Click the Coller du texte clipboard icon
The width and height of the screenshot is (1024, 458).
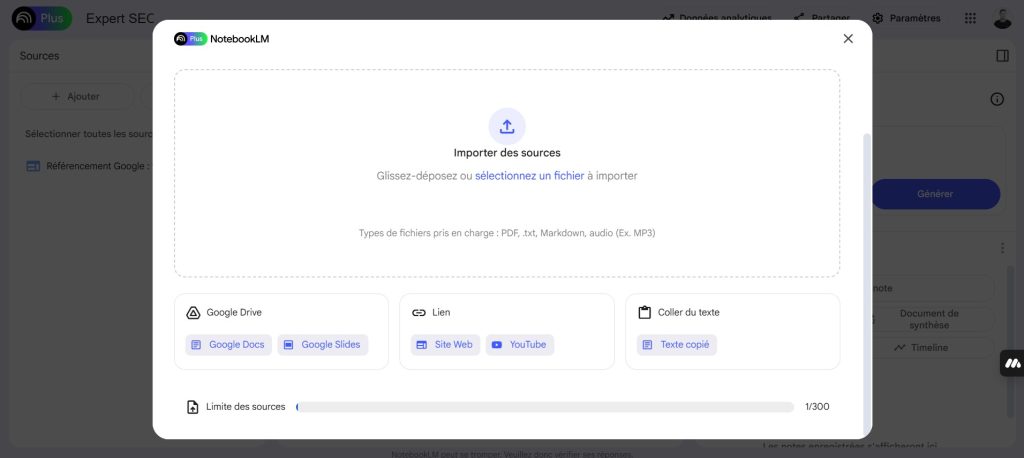(x=645, y=312)
